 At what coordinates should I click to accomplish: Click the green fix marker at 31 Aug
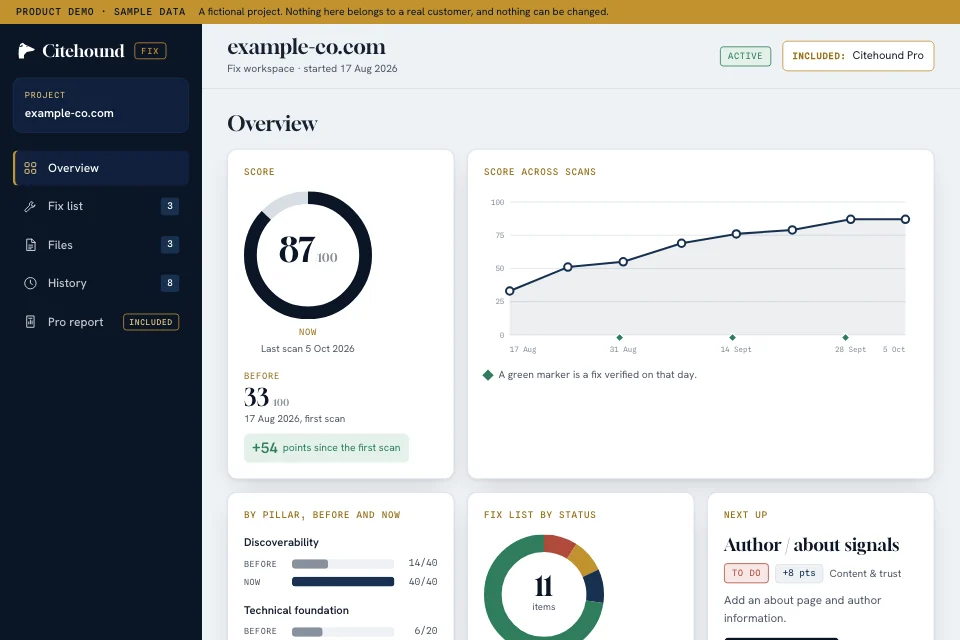tap(620, 337)
